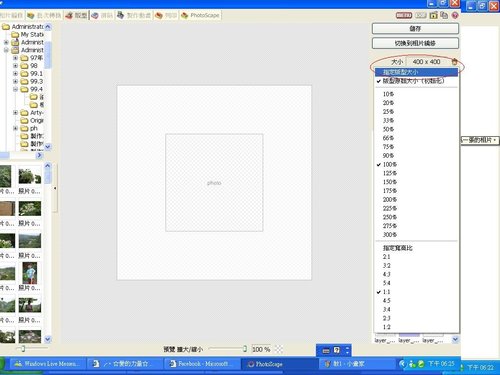This screenshot has width=500, height=375.
Task: Click the folder tree scroll-down arrow
Action: [48, 147]
